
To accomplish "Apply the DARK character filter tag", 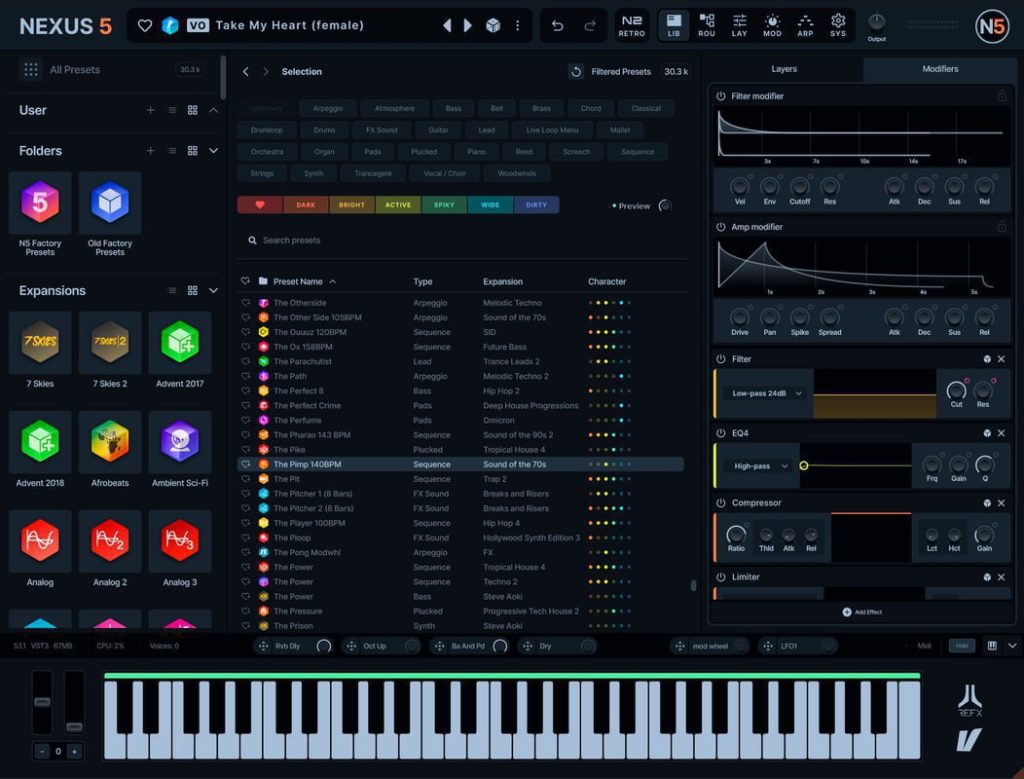I will 304,205.
